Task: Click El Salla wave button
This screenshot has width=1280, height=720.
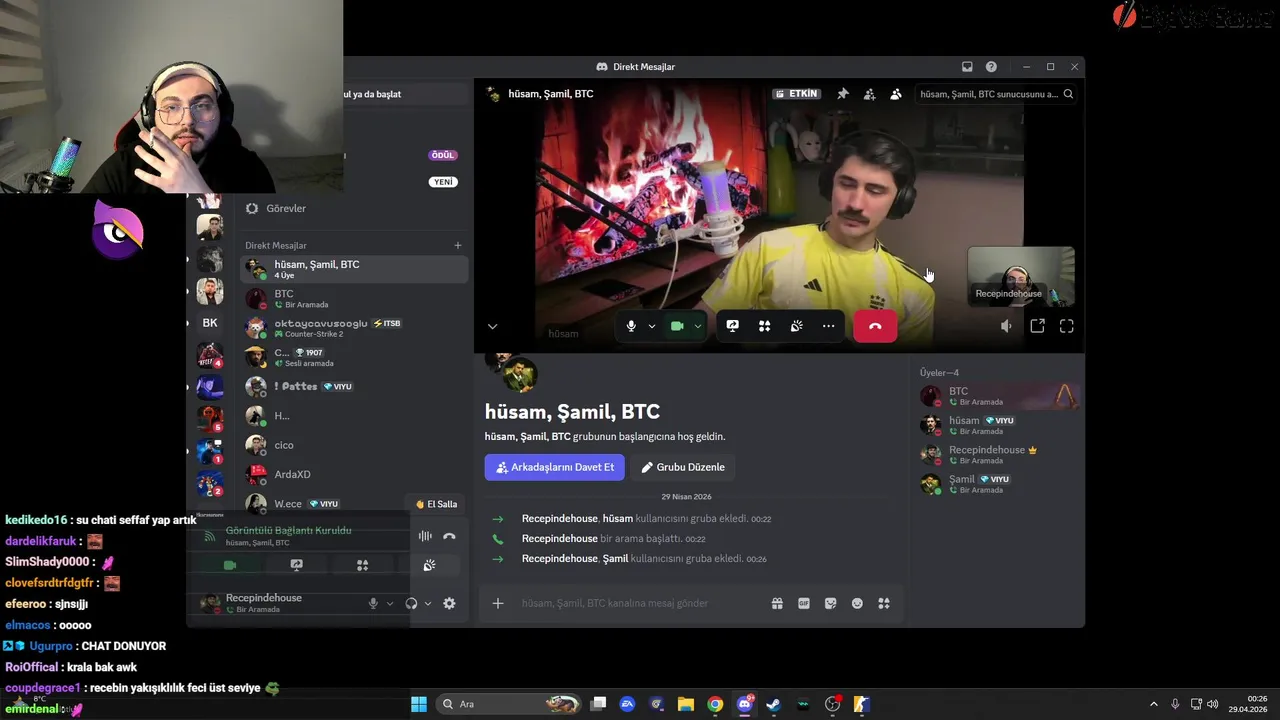Action: [x=436, y=504]
